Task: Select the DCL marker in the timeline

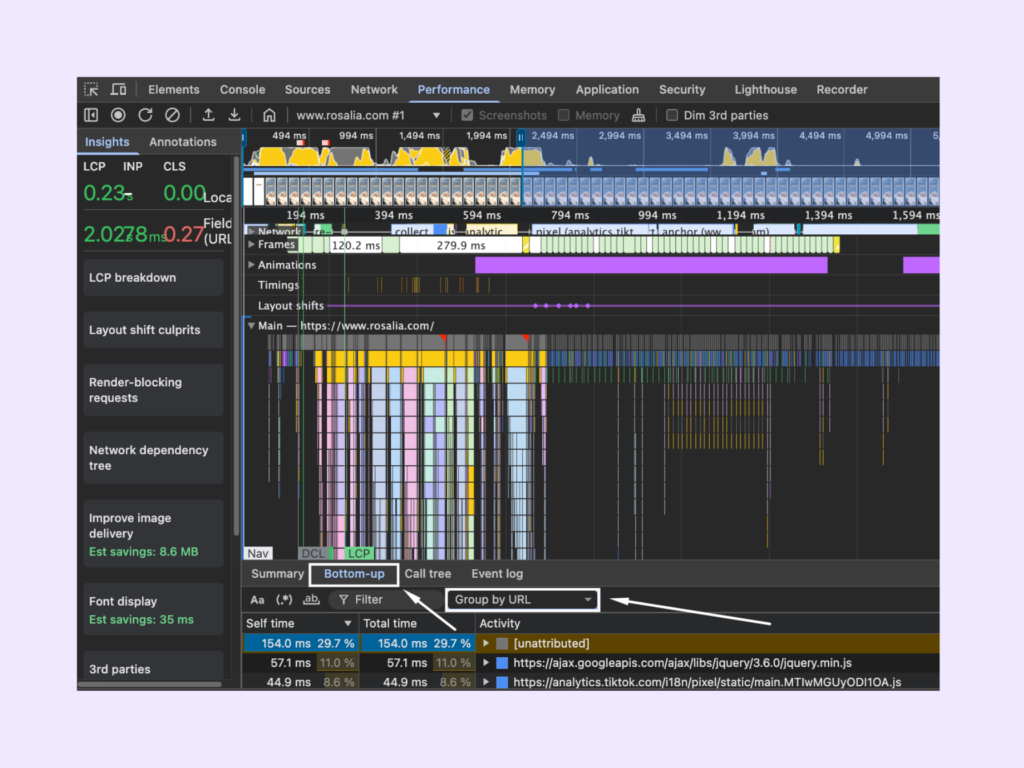Action: pyautogui.click(x=313, y=553)
